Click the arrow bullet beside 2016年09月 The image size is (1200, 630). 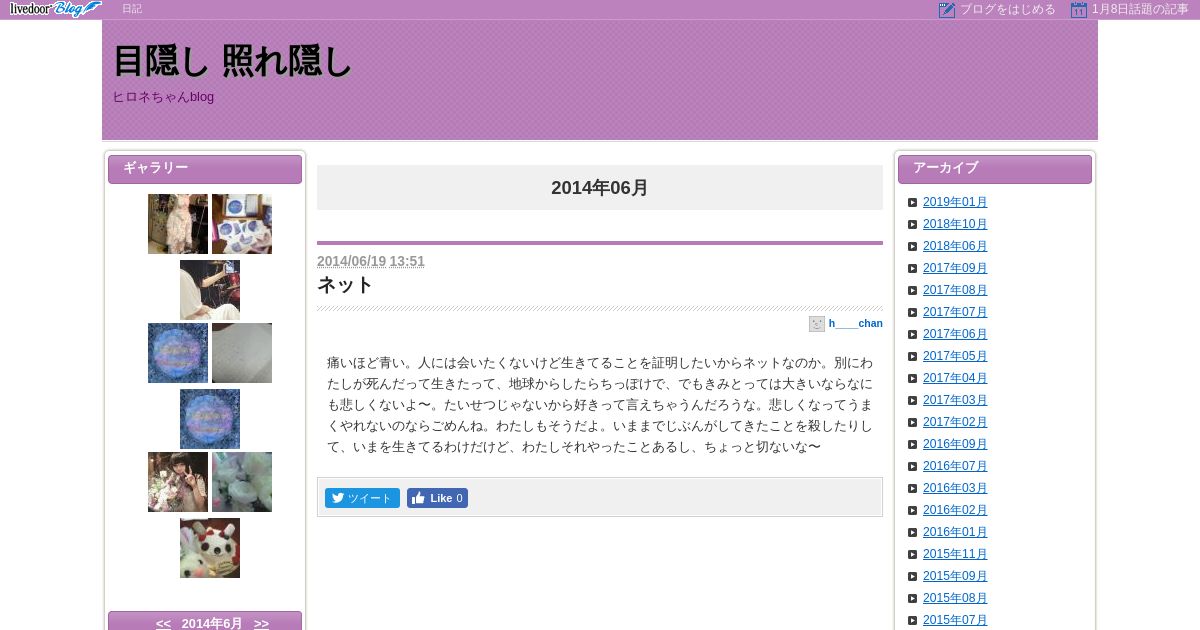tap(913, 444)
